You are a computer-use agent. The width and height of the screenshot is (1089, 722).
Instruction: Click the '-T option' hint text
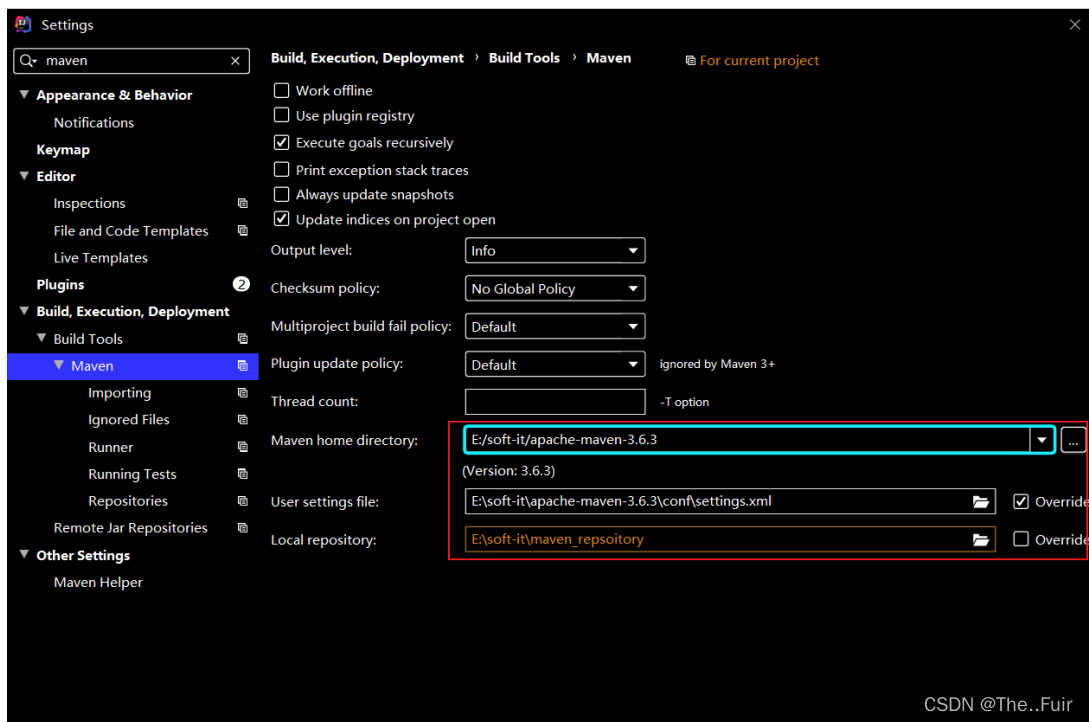[684, 402]
